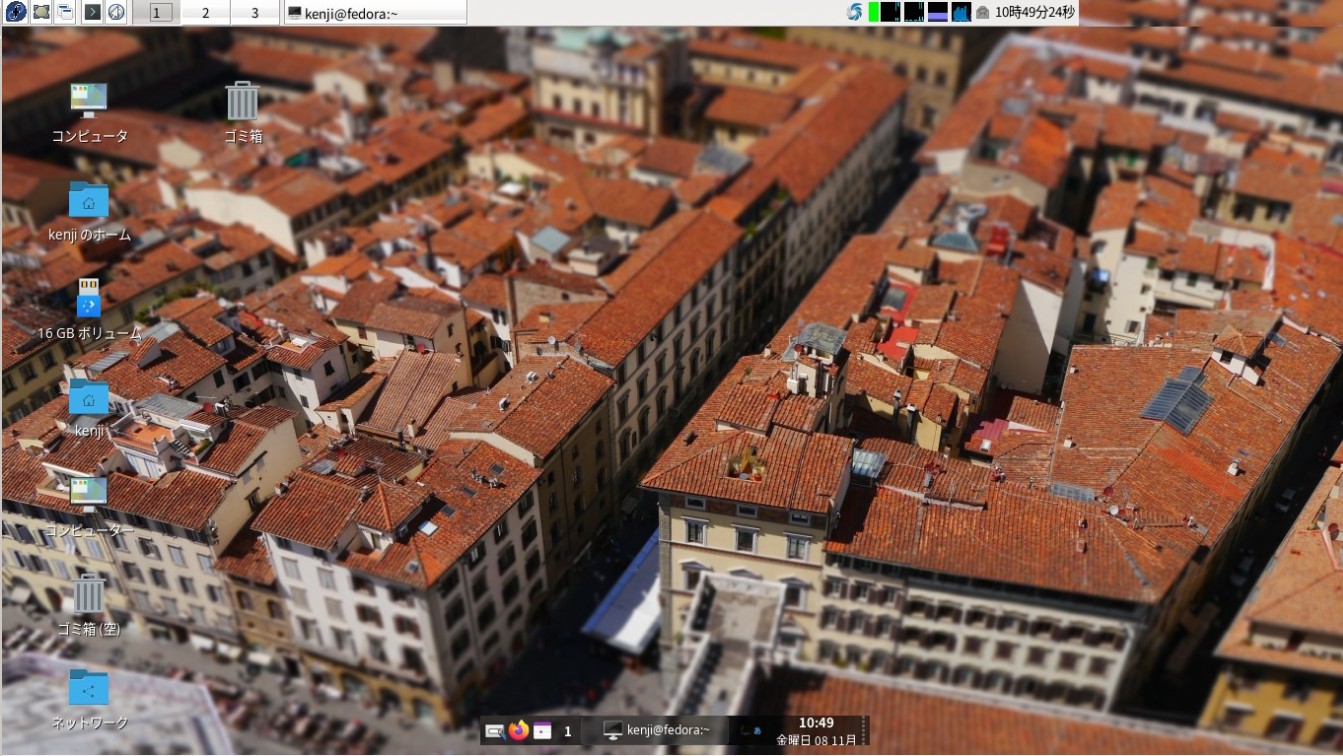Launch terminal from top panel icon
The height and width of the screenshot is (756, 1343).
[x=92, y=12]
